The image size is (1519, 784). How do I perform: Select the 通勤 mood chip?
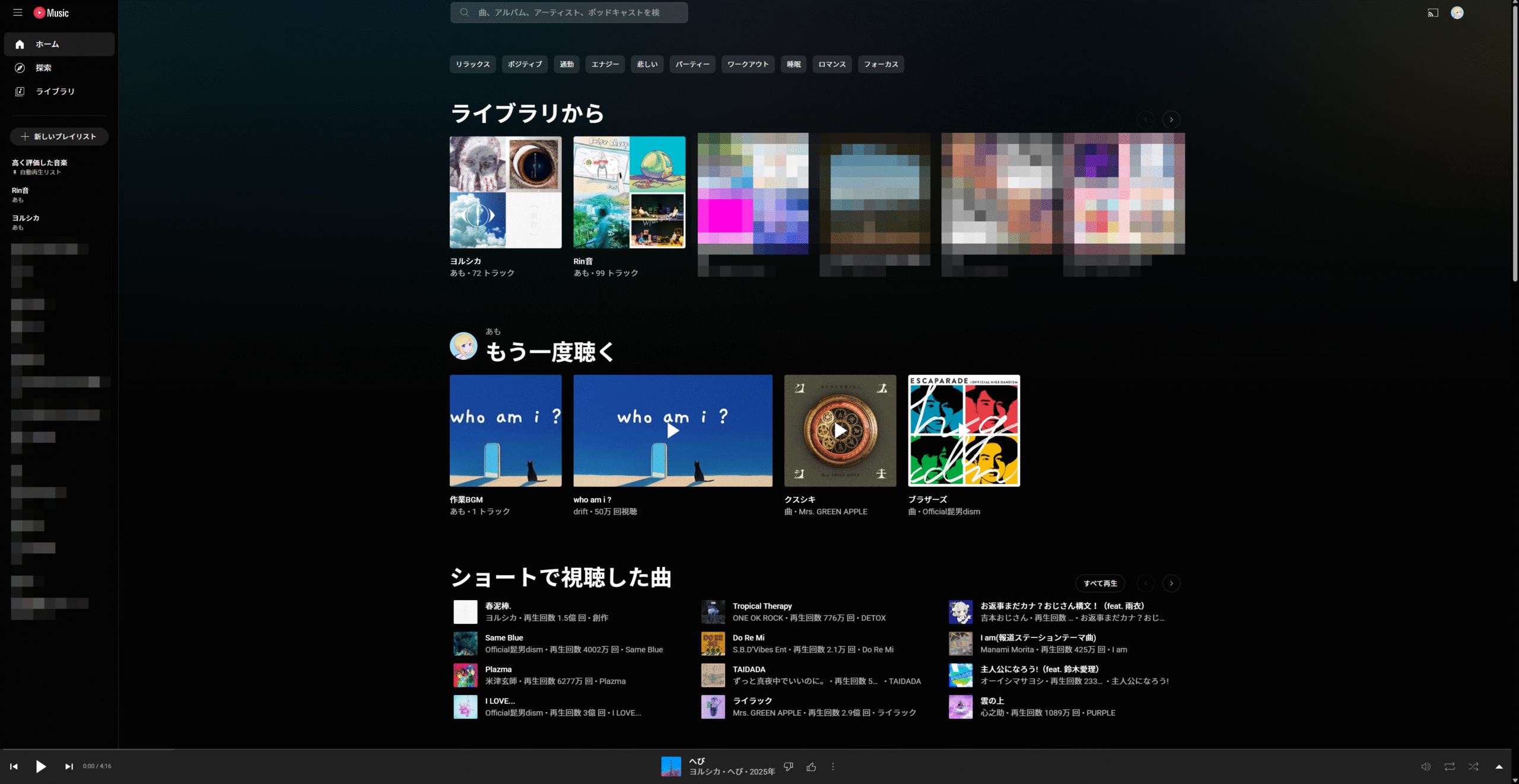pyautogui.click(x=567, y=64)
